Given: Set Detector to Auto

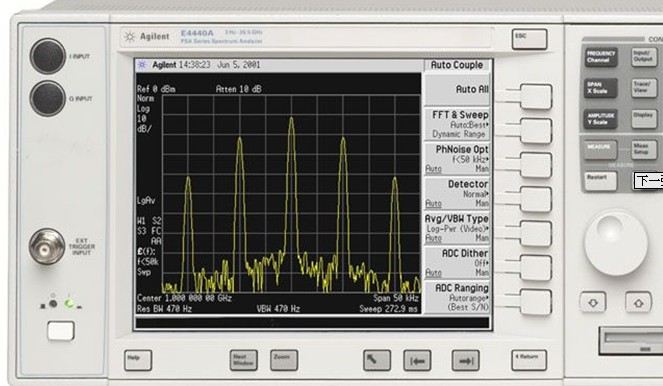Looking at the screenshot, I should click(x=433, y=204).
